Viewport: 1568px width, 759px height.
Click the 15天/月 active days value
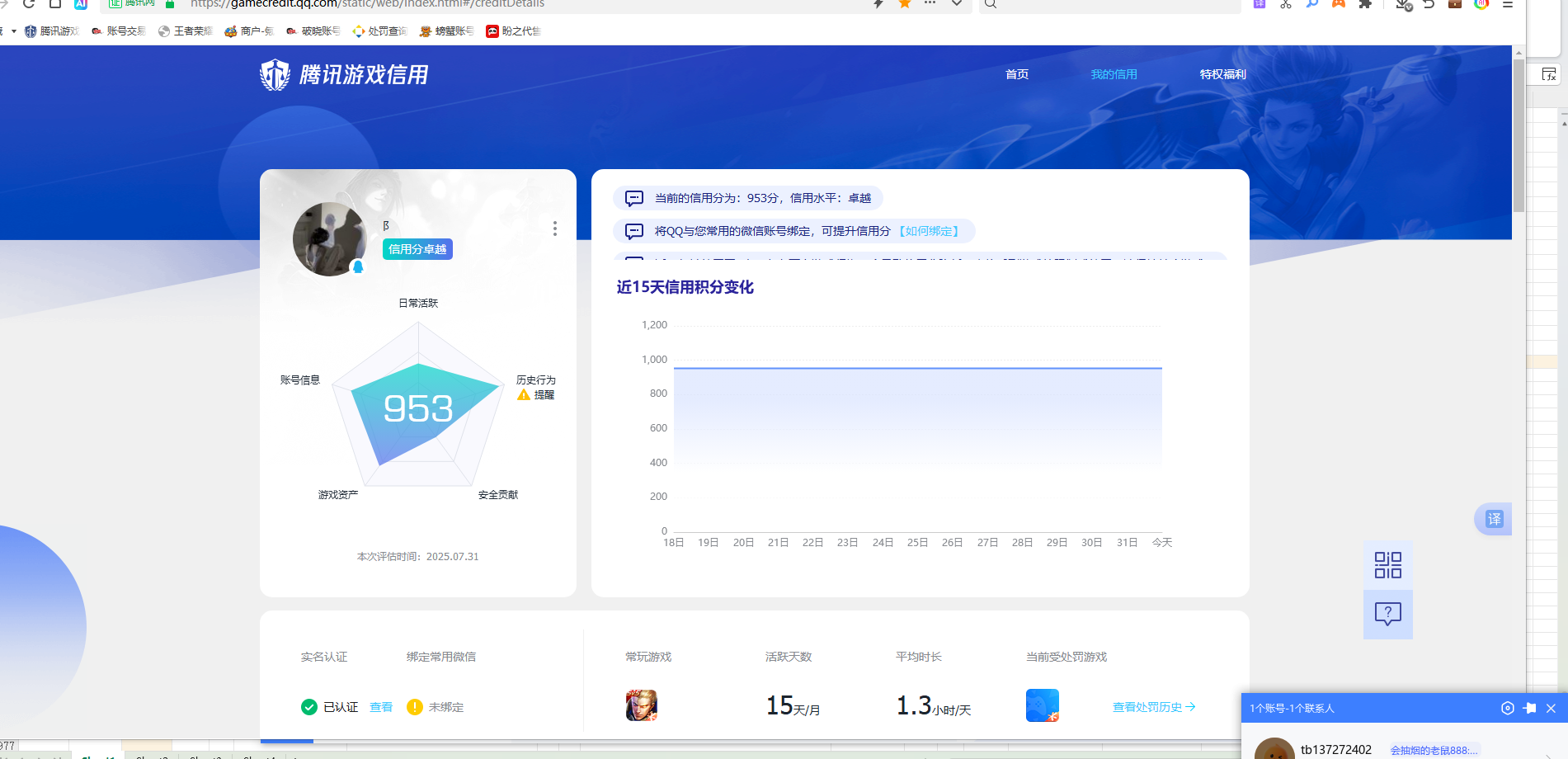pyautogui.click(x=793, y=706)
